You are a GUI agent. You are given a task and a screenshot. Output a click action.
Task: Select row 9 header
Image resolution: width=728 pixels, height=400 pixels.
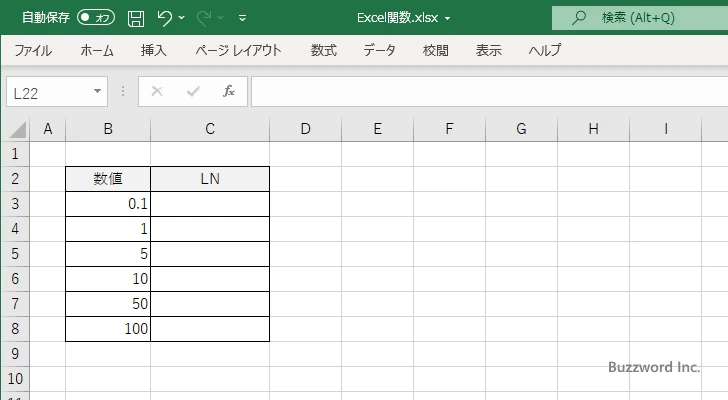pyautogui.click(x=15, y=354)
